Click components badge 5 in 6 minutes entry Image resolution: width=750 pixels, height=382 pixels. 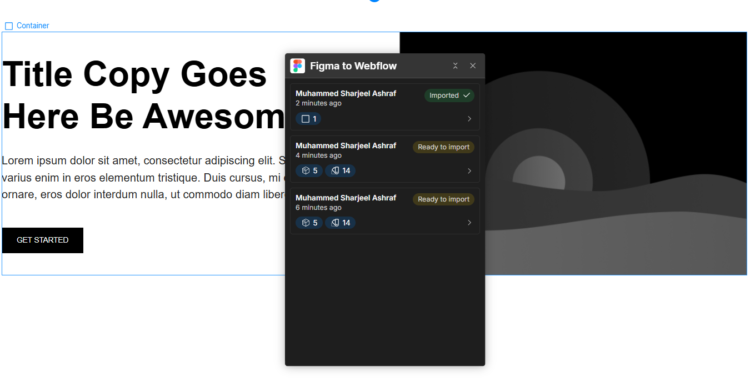pyautogui.click(x=309, y=223)
